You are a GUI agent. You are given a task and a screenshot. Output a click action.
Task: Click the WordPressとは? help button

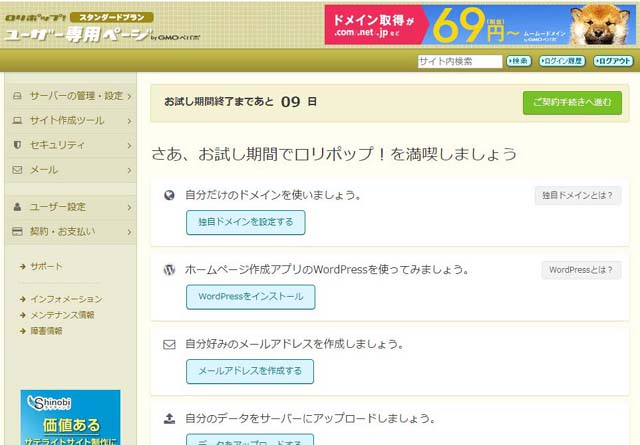(x=581, y=270)
